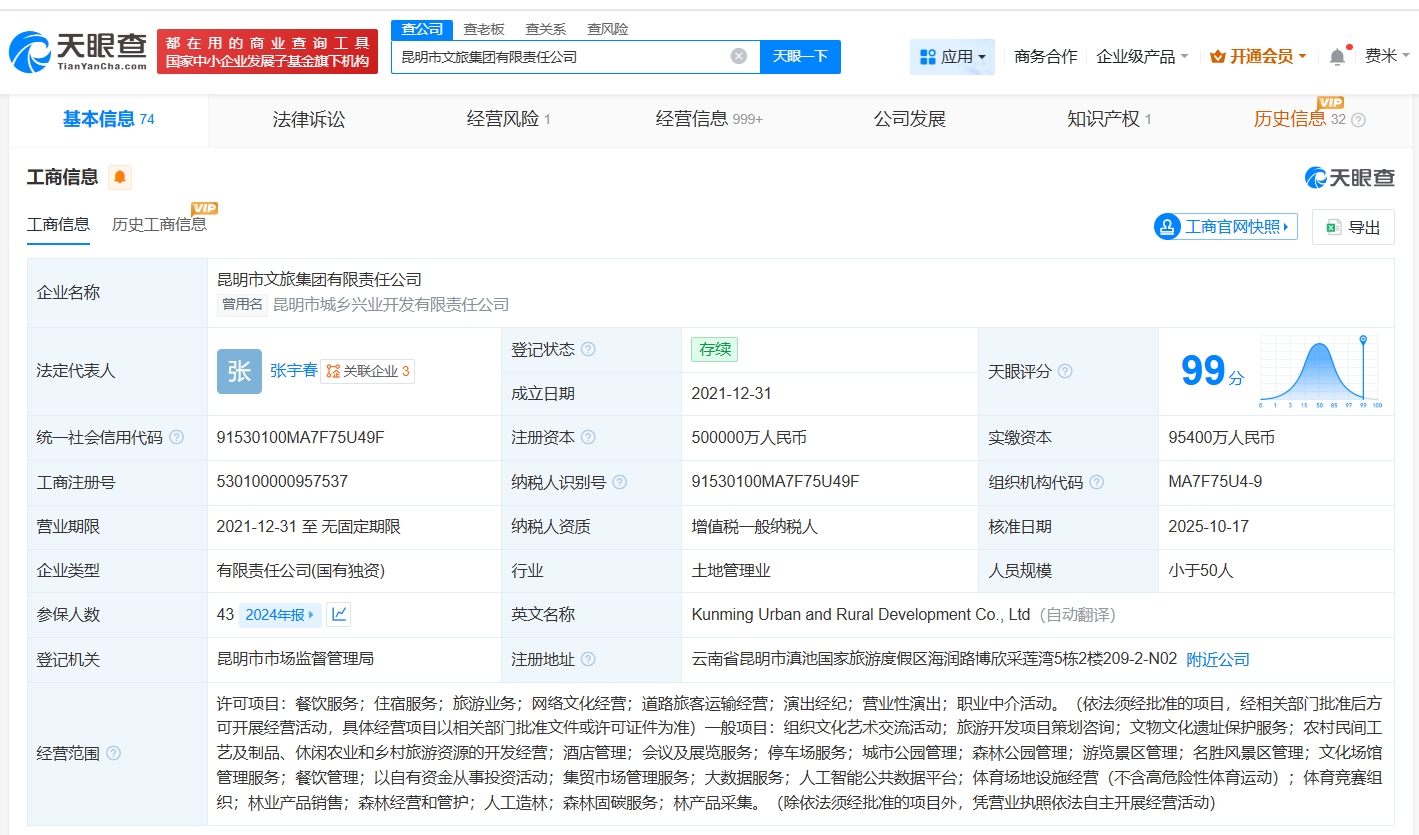
Task: Click the TianYanCha logo in the header
Action: point(78,51)
